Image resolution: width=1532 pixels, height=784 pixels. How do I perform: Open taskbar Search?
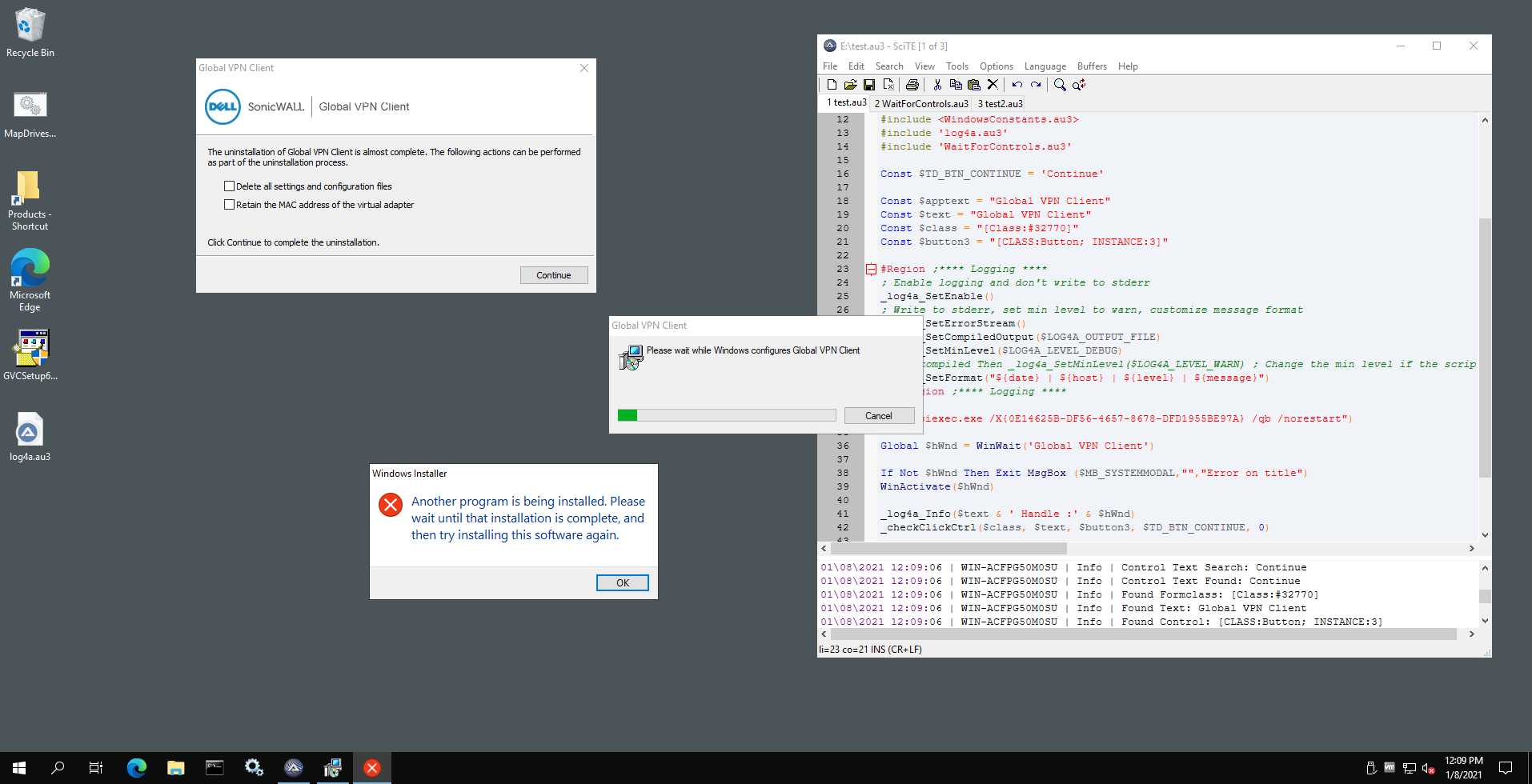click(x=58, y=768)
